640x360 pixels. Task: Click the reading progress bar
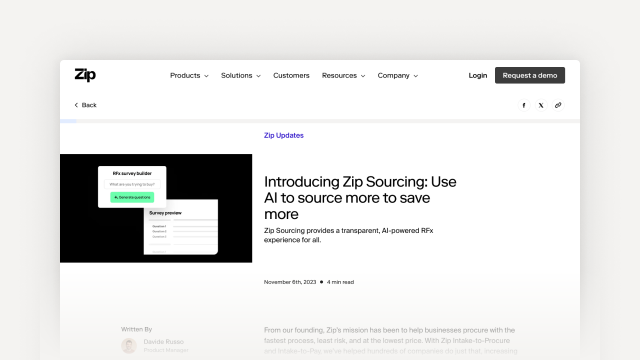click(x=320, y=121)
